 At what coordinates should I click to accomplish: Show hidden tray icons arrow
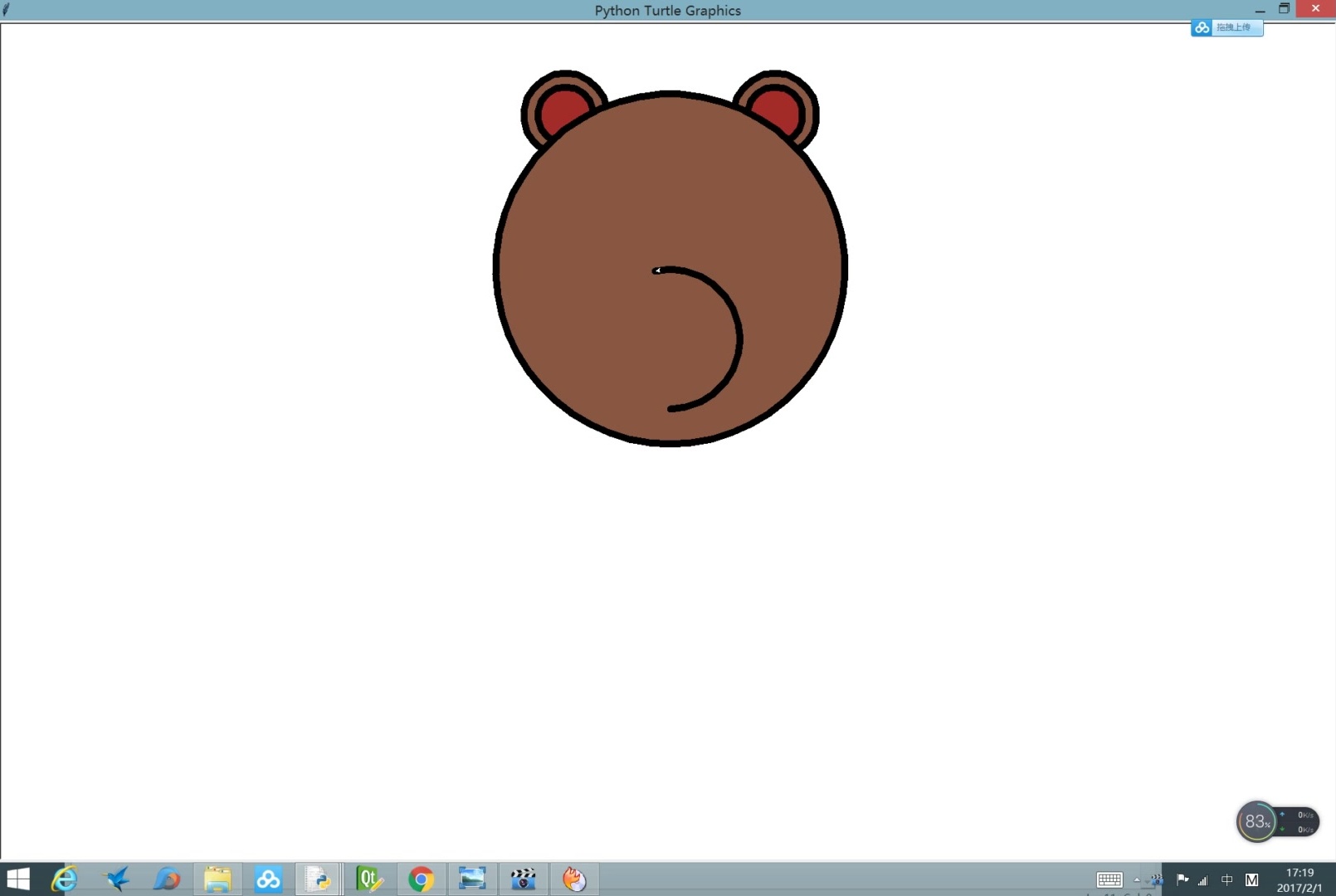coord(1137,880)
